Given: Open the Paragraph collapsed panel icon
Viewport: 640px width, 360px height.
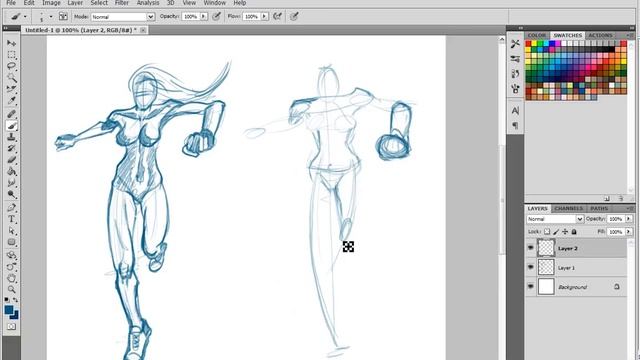Looking at the screenshot, I should [515, 125].
